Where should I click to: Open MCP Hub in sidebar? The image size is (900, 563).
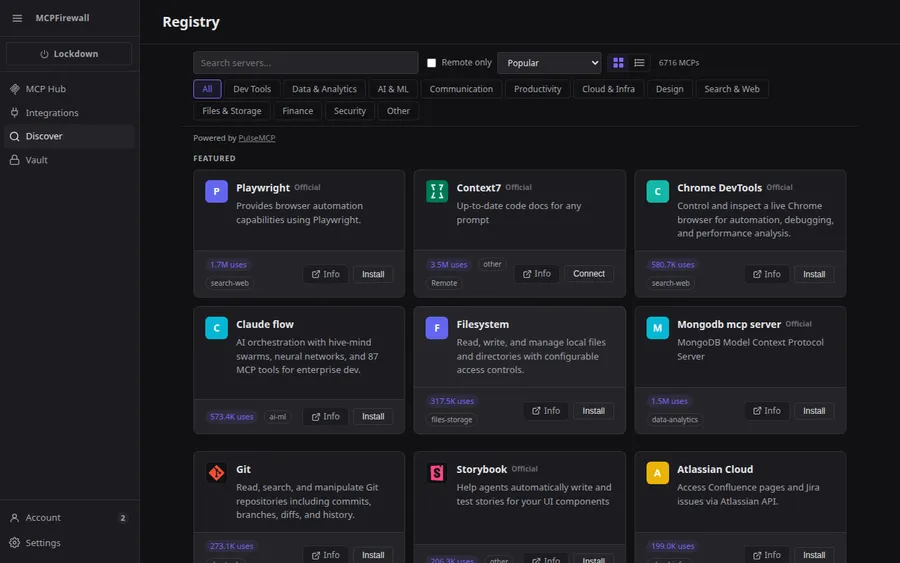(69, 89)
